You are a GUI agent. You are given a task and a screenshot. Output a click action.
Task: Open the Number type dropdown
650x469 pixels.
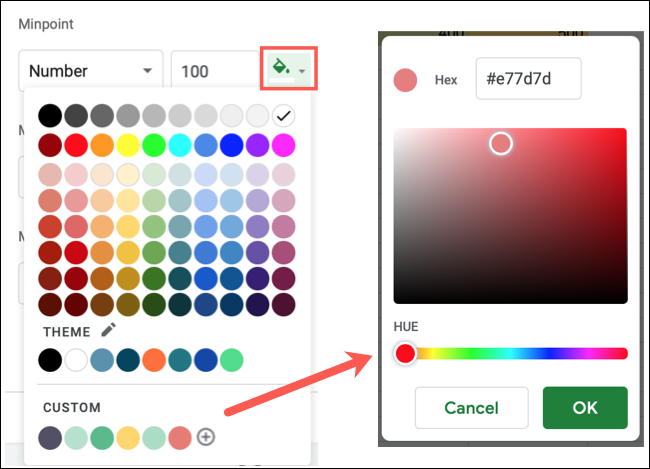90,71
